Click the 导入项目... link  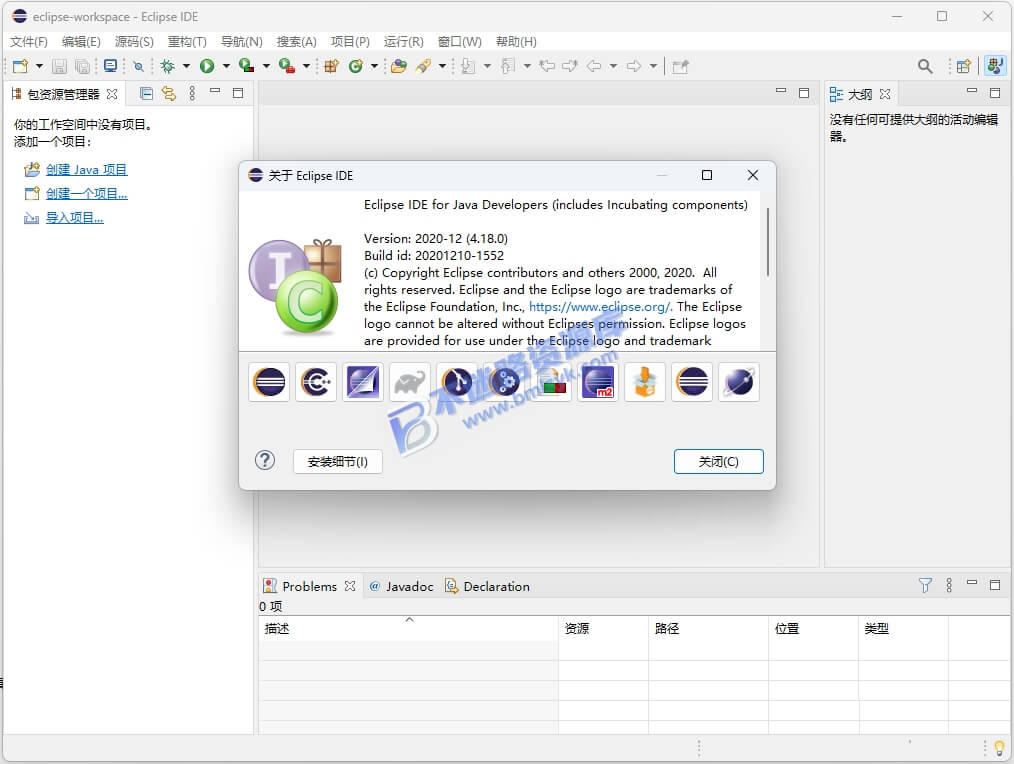(74, 218)
